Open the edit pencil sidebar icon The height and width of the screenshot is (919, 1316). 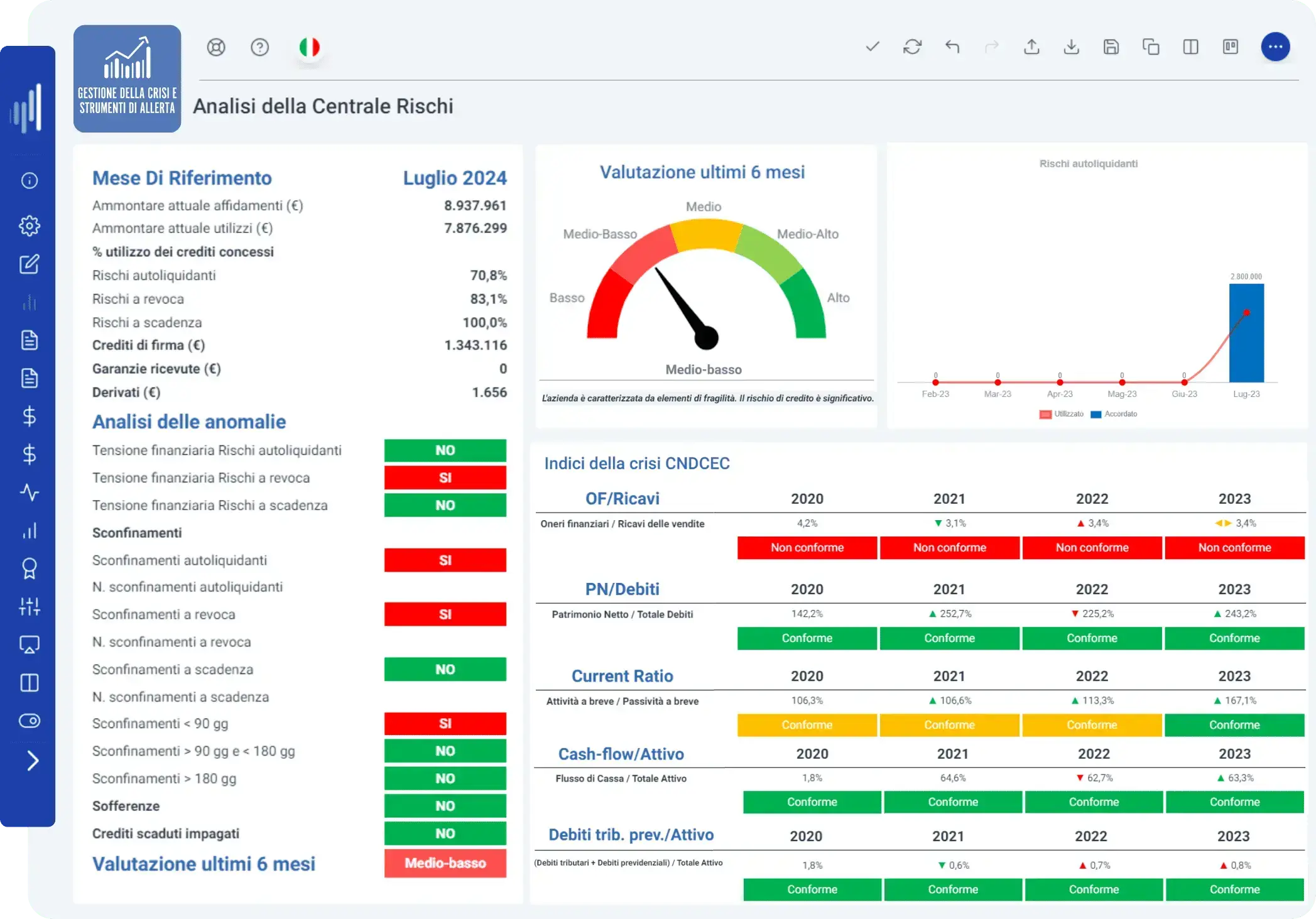[x=30, y=264]
